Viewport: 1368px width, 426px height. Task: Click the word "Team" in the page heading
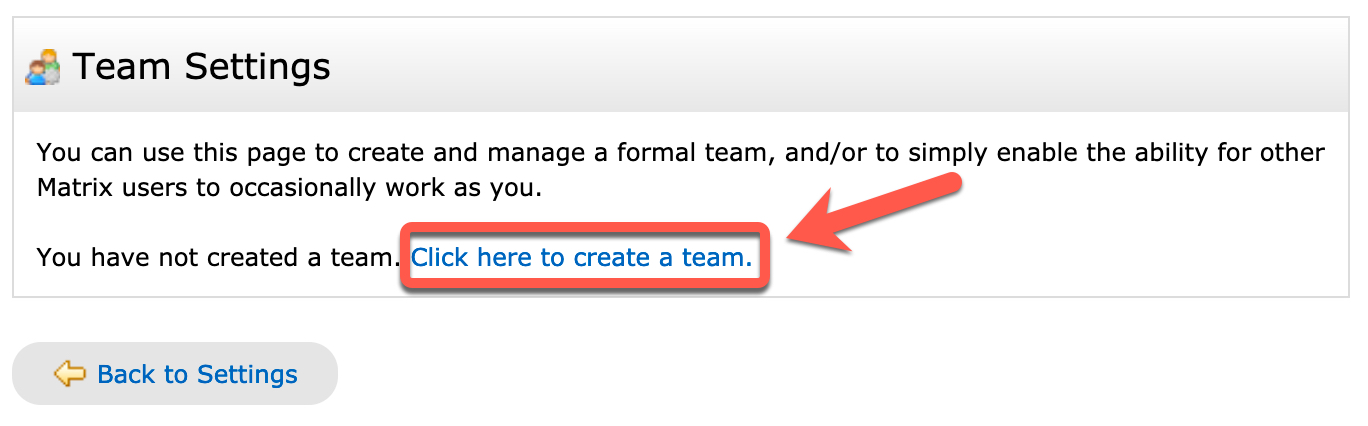[110, 67]
